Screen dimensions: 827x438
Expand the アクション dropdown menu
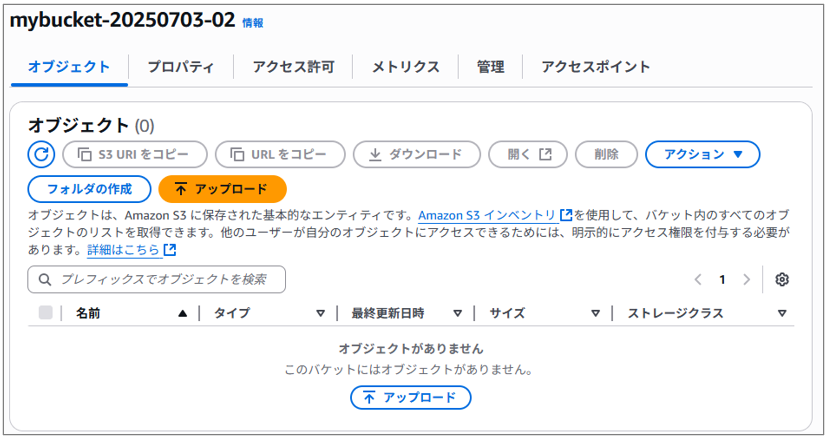point(703,154)
